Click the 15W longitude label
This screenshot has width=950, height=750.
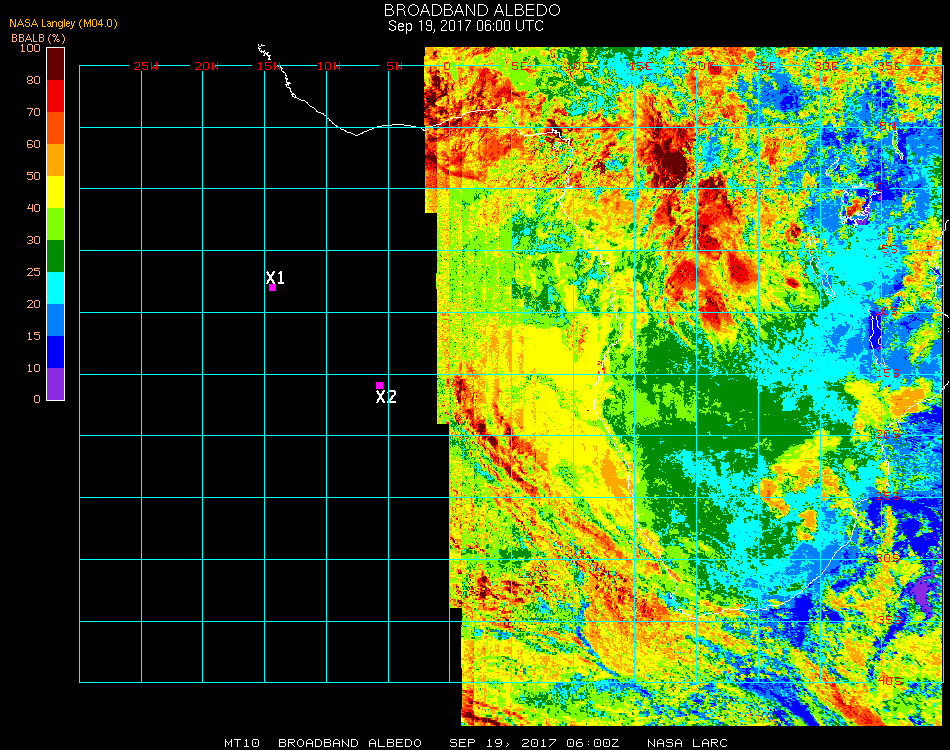pyautogui.click(x=268, y=66)
